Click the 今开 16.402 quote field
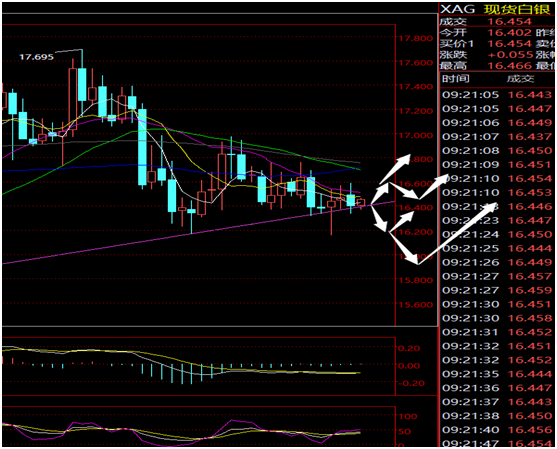The image size is (557, 449). coord(486,33)
